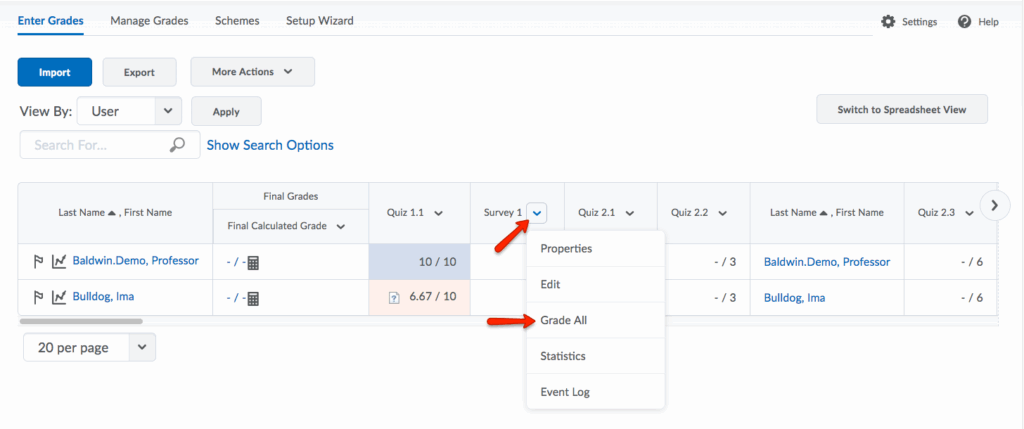Open the Show Search Options link
The image size is (1024, 429).
click(x=270, y=145)
